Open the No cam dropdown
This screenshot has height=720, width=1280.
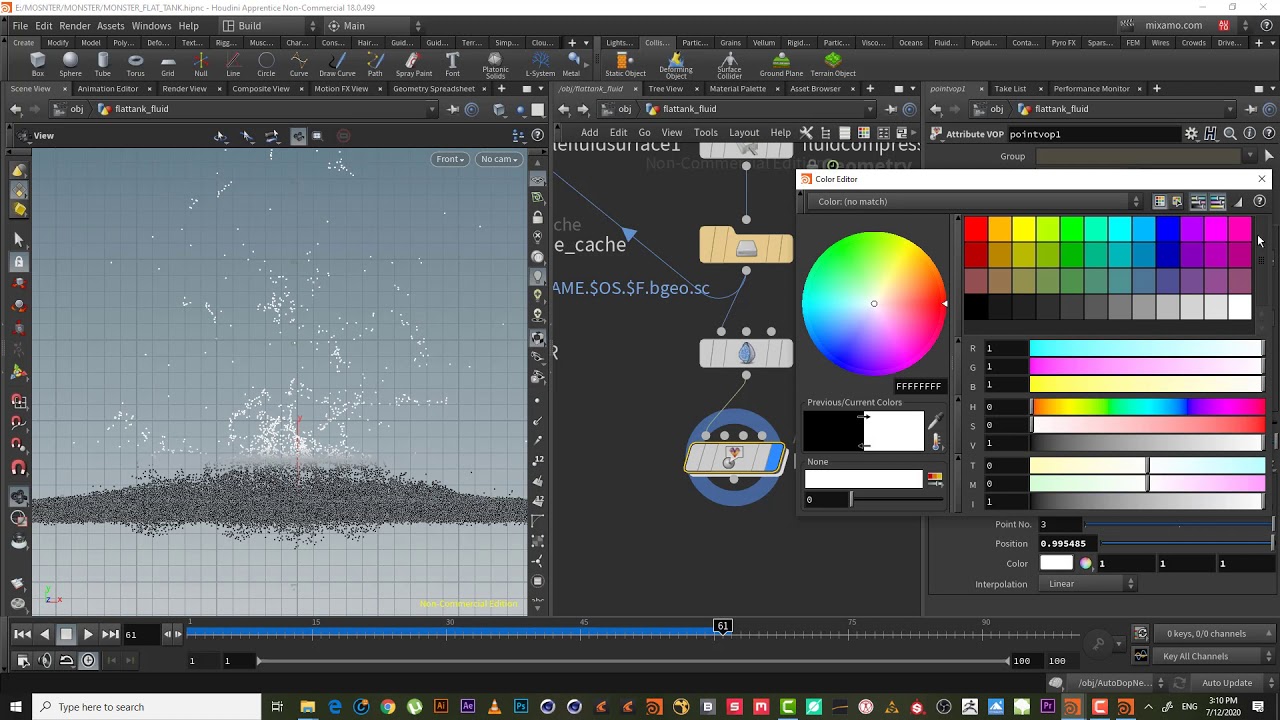pyautogui.click(x=498, y=159)
